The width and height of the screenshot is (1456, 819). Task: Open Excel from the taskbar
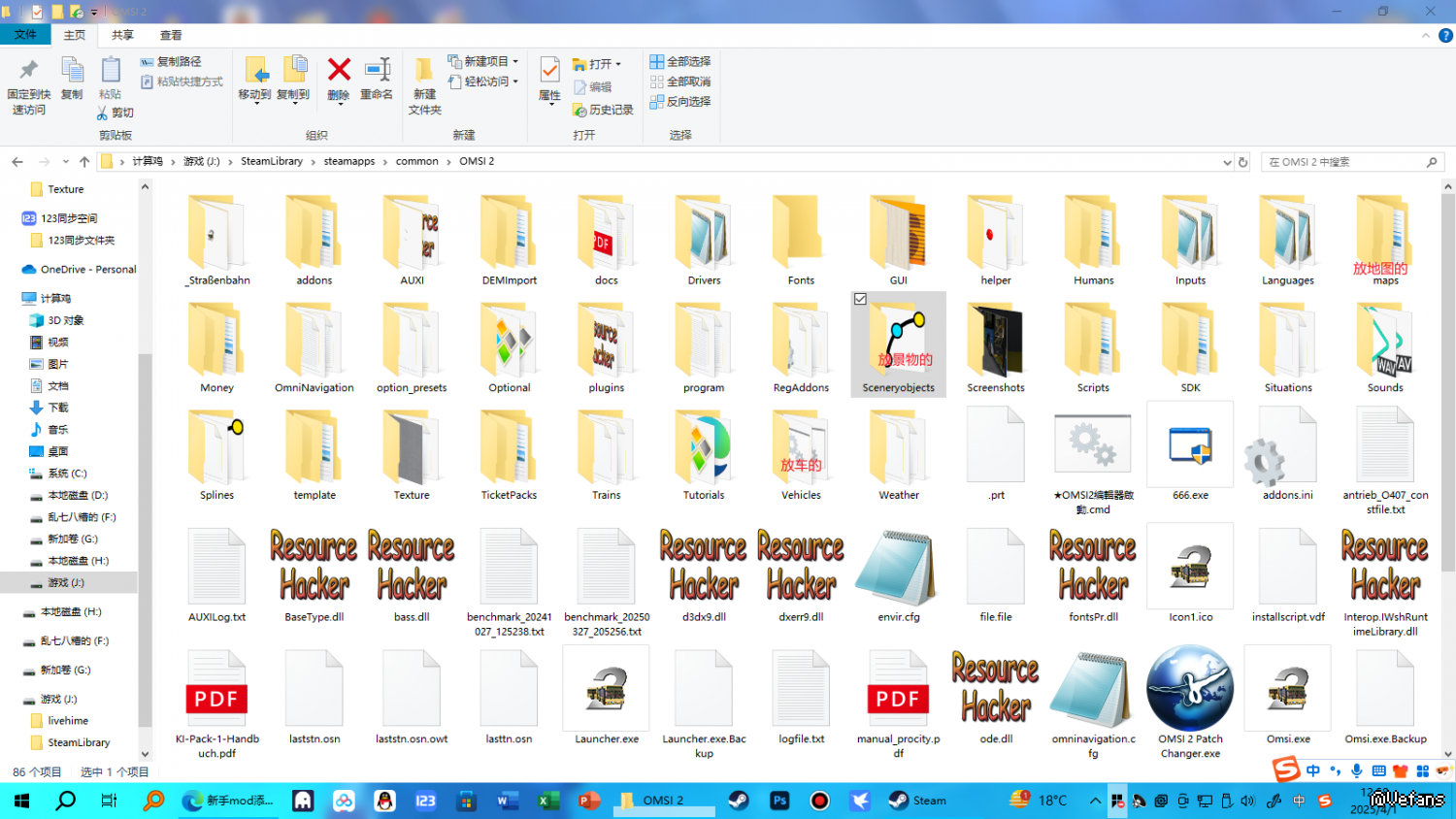pos(547,801)
